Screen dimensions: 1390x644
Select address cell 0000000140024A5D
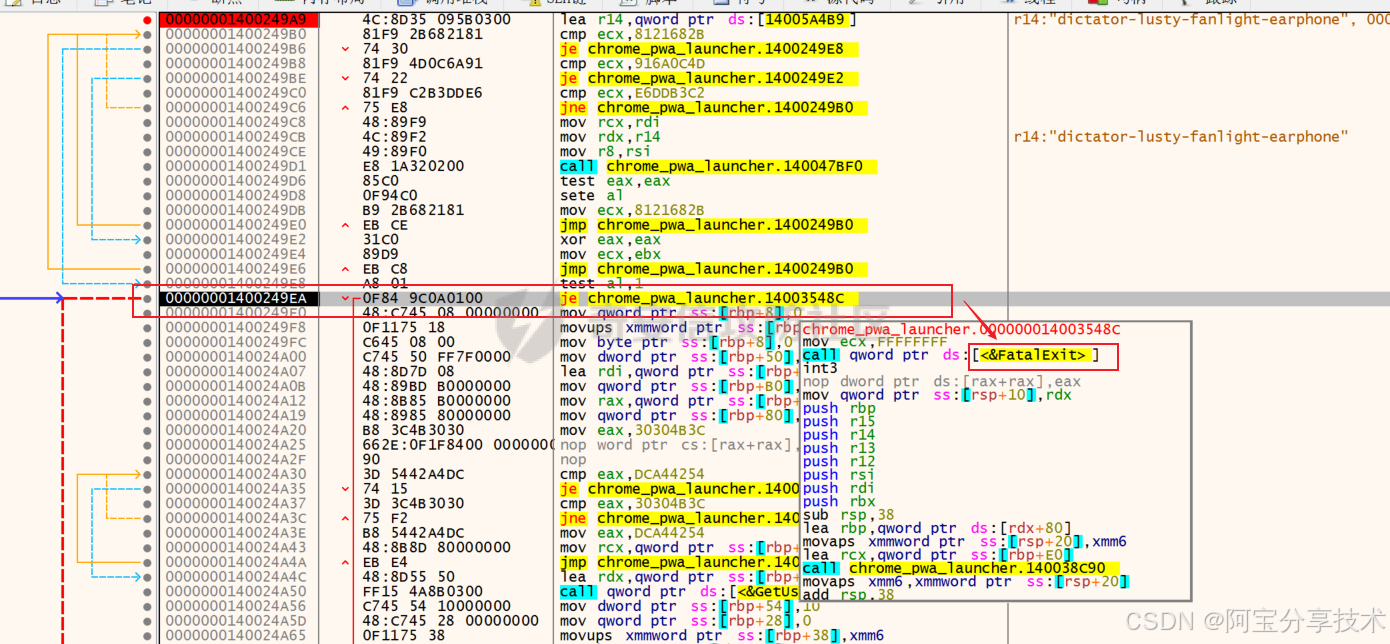point(238,620)
